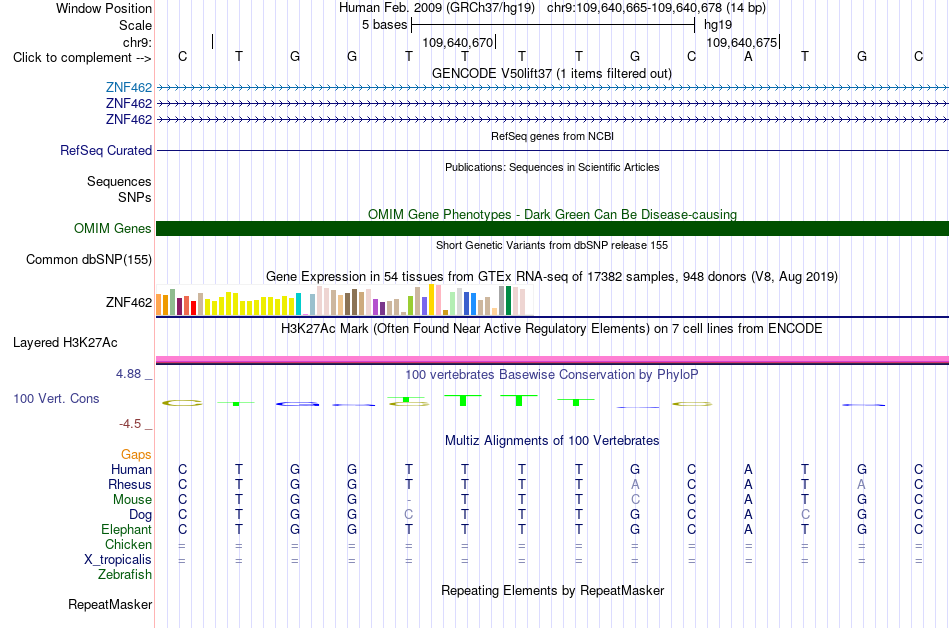The image size is (950, 628).
Task: Click the 100 Vert. Cons label
Action: point(56,398)
